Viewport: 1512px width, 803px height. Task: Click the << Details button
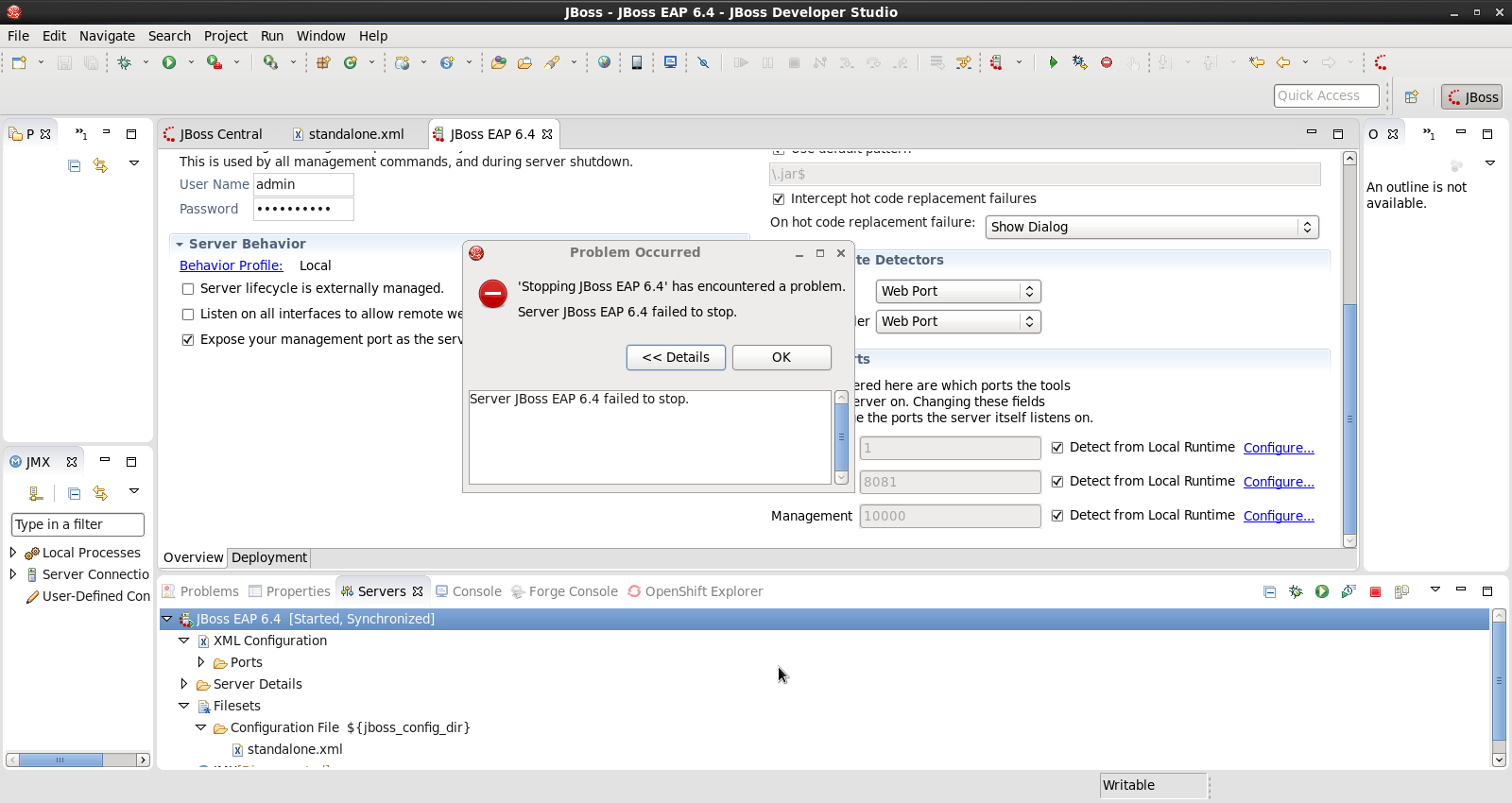(676, 357)
